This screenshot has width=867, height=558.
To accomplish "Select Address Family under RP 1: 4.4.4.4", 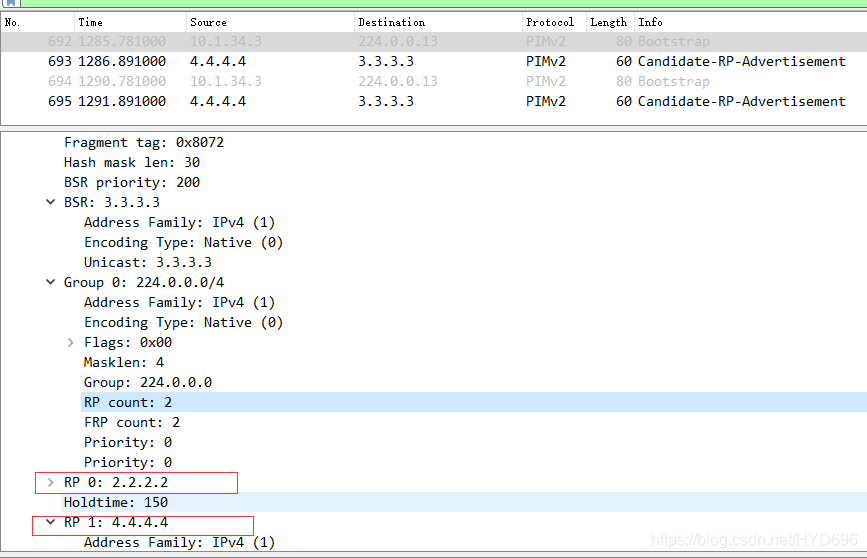I will click(x=179, y=543).
